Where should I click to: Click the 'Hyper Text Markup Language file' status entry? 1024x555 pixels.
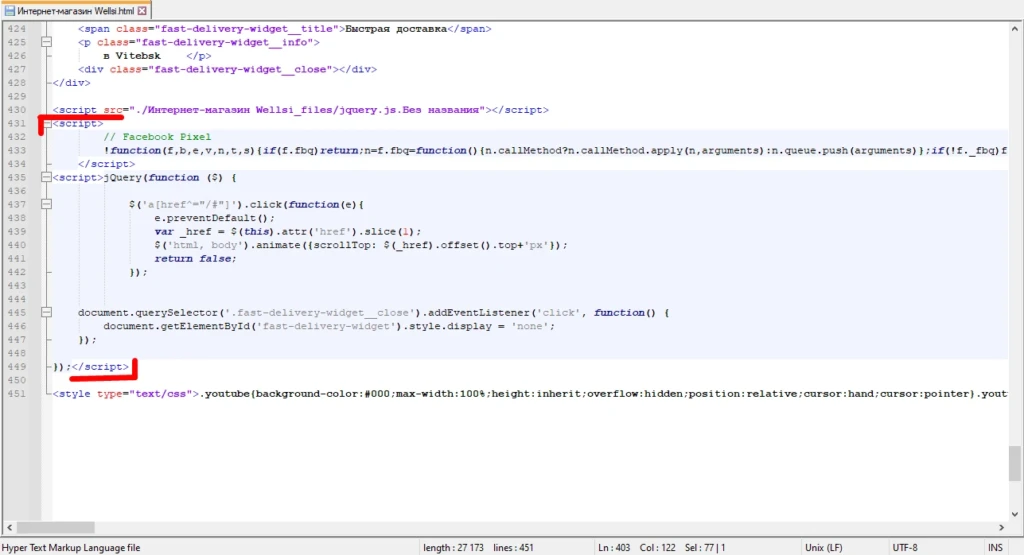[71, 548]
